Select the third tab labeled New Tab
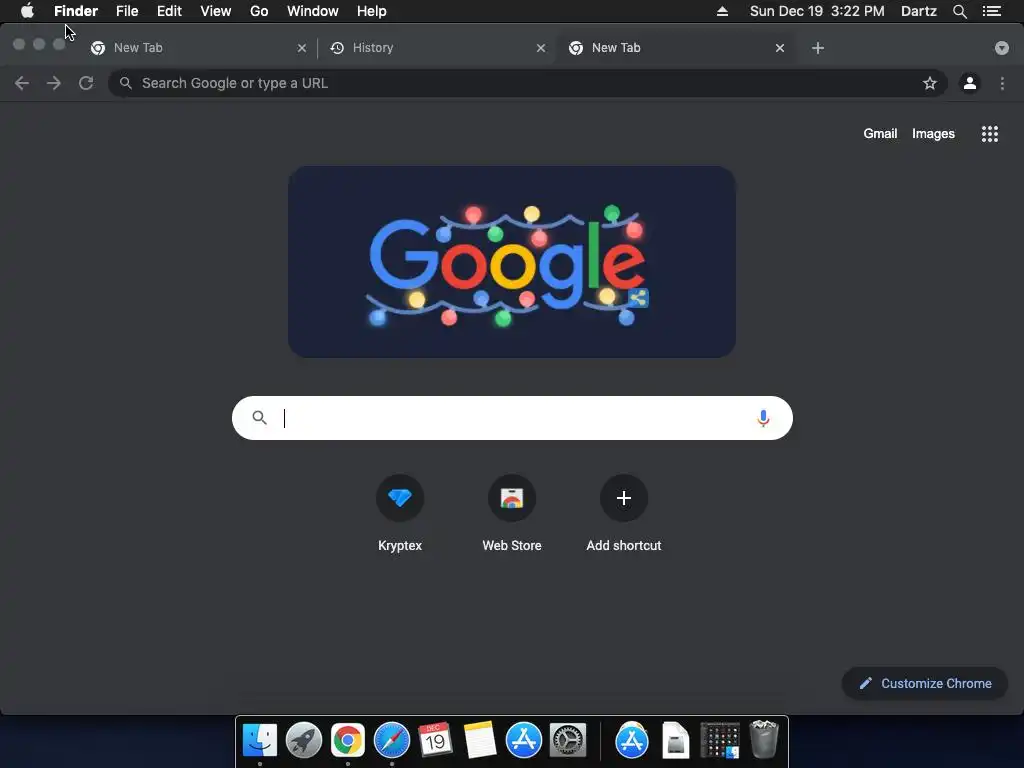The height and width of the screenshot is (768, 1024). point(676,48)
